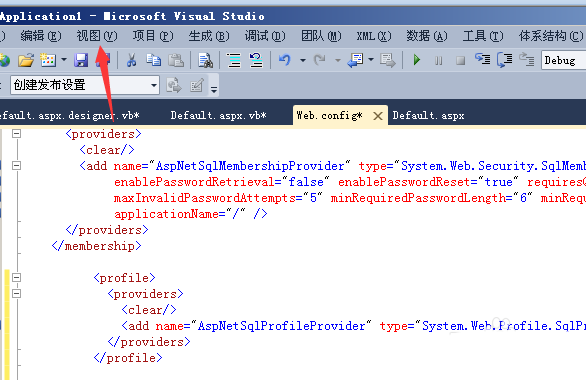Switch to the Default.aspx tab
This screenshot has height=380, width=586.
click(428, 115)
